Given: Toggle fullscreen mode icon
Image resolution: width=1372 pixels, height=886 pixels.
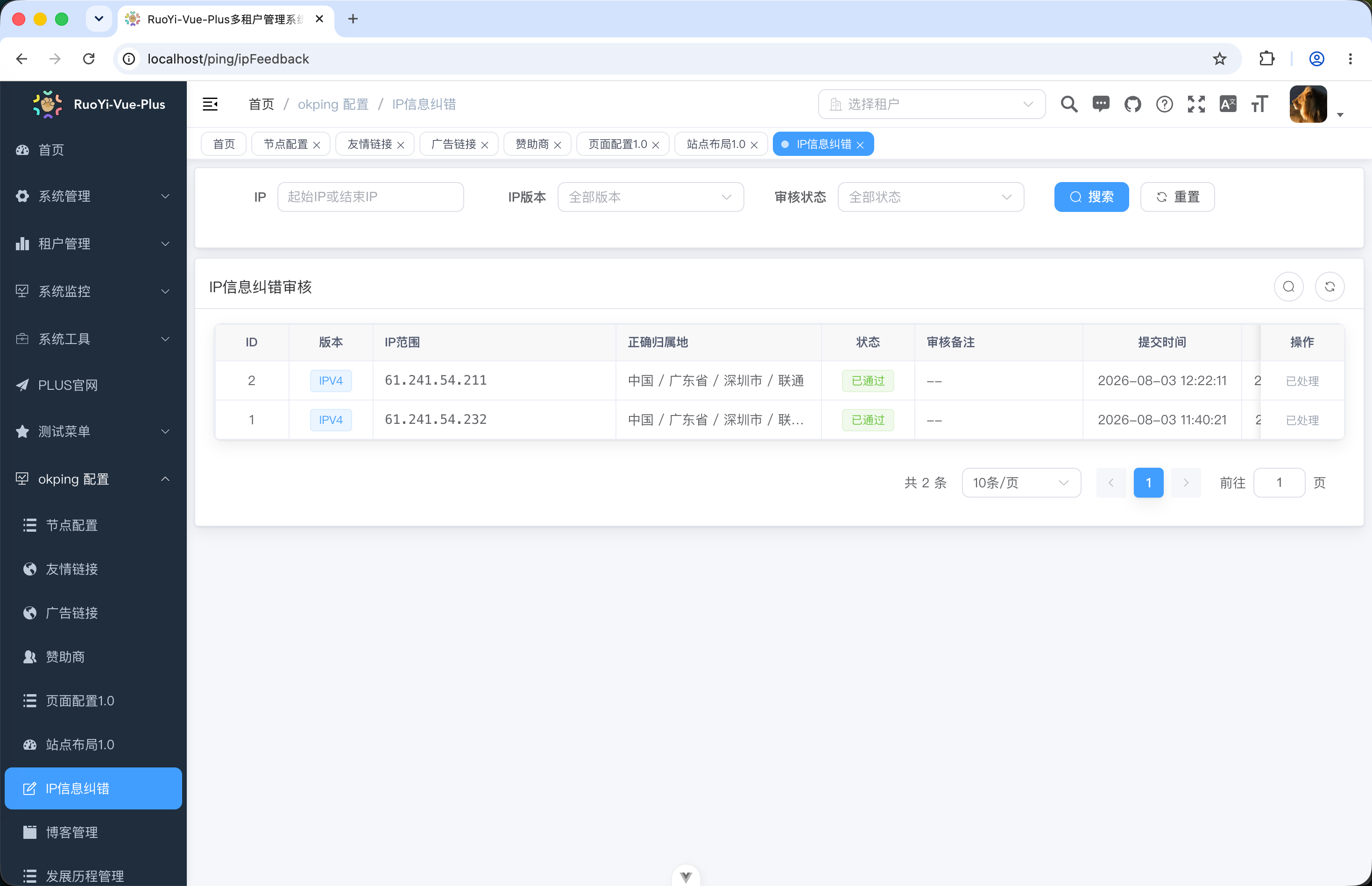Looking at the screenshot, I should [1196, 104].
